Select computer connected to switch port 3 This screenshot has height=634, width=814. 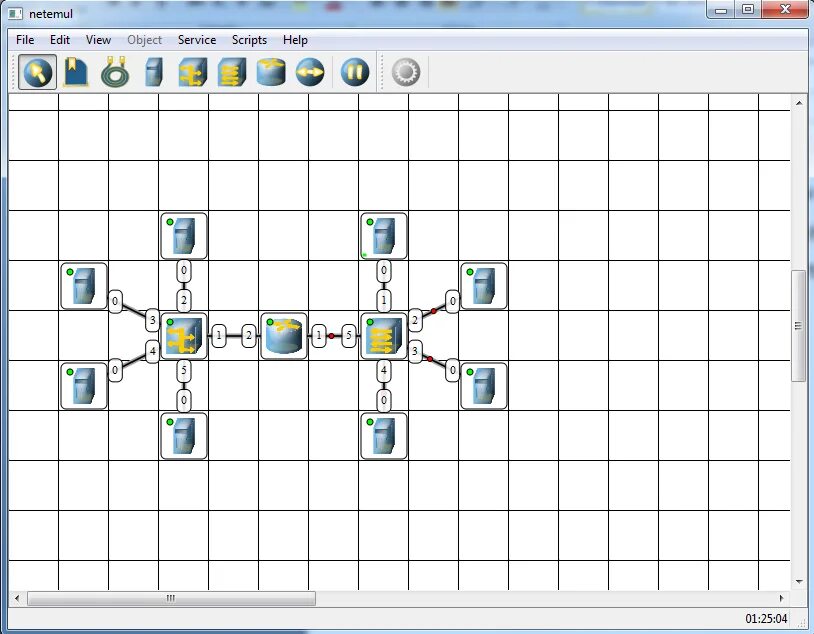point(483,386)
